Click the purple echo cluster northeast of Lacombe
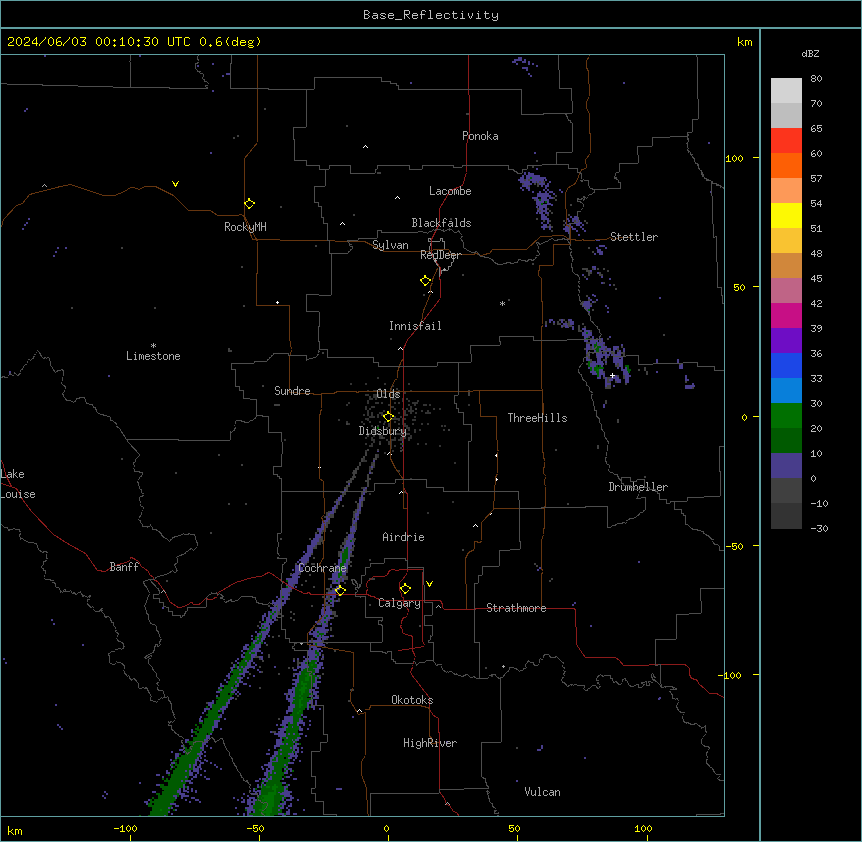The height and width of the screenshot is (842, 862). (x=538, y=199)
